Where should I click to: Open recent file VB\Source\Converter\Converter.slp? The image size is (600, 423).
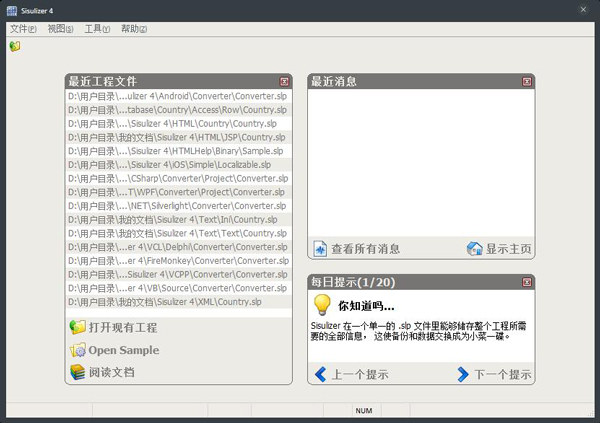pos(179,288)
